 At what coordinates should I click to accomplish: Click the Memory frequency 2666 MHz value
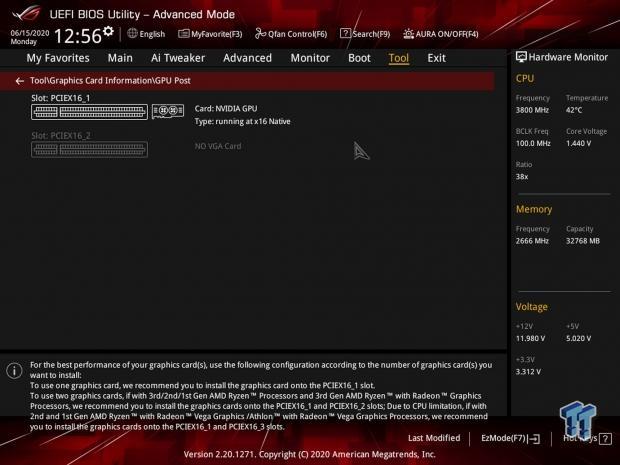pyautogui.click(x=532, y=241)
